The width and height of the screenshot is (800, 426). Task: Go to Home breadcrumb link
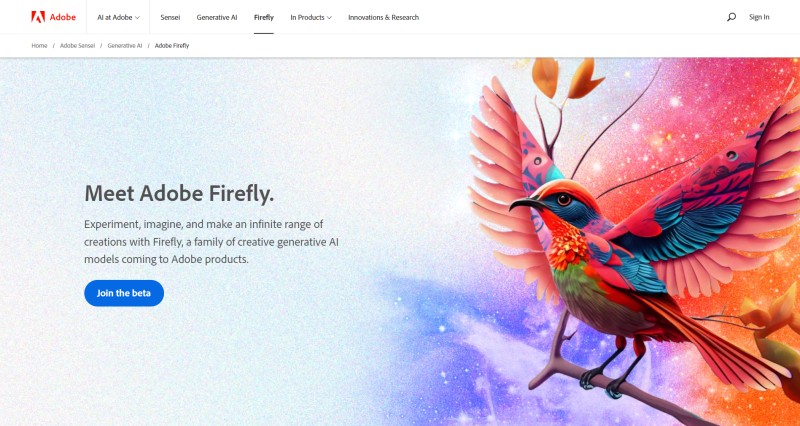[x=39, y=45]
